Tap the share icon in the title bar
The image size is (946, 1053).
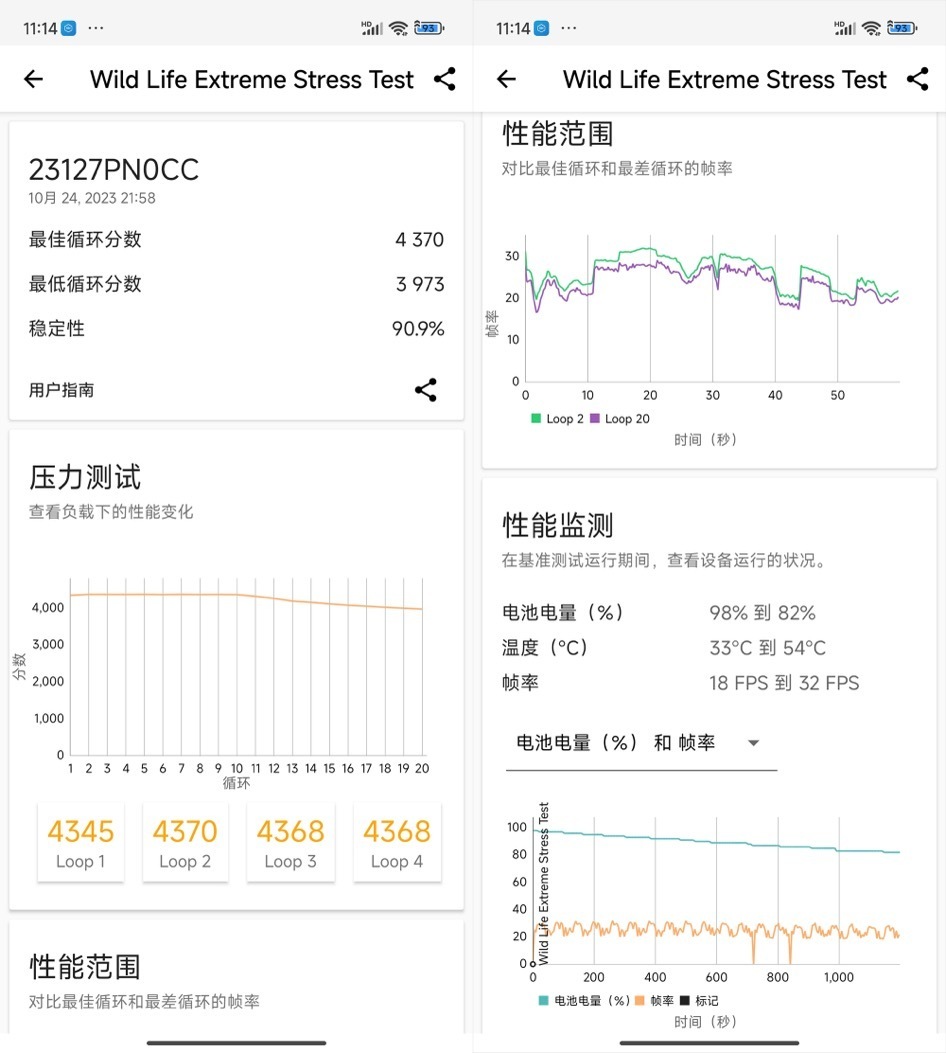click(444, 79)
